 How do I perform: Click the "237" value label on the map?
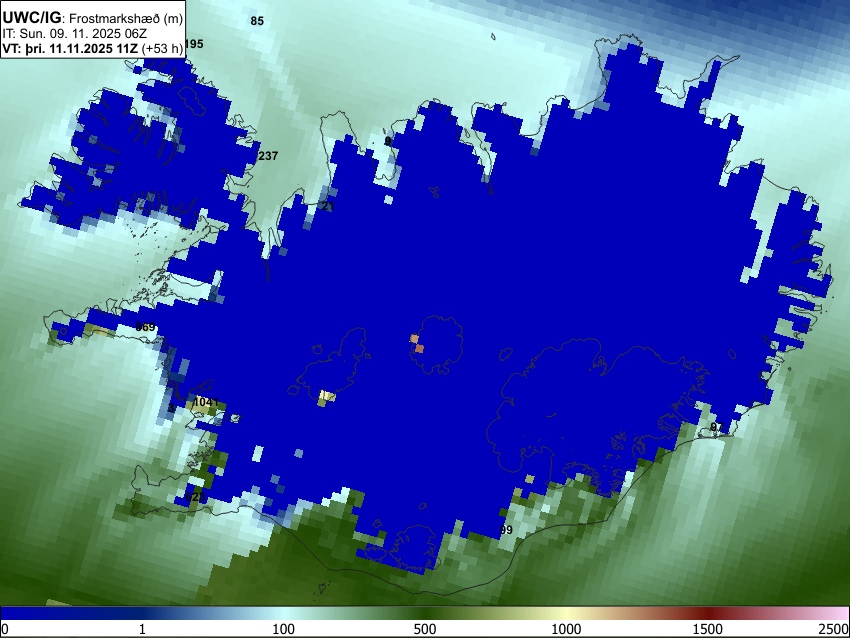tap(268, 156)
